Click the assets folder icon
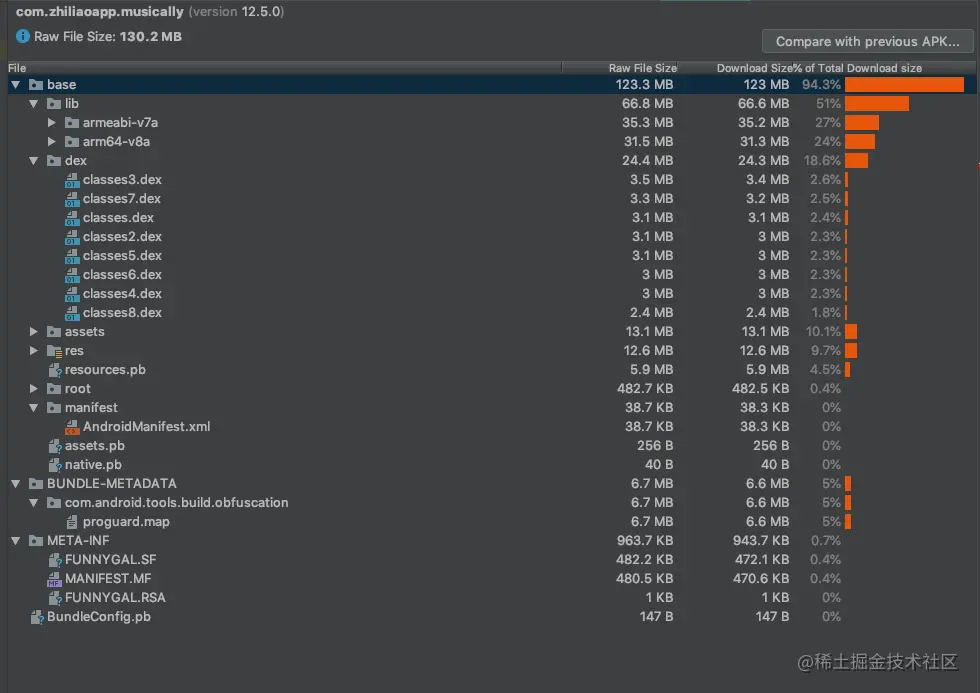 pyautogui.click(x=54, y=331)
